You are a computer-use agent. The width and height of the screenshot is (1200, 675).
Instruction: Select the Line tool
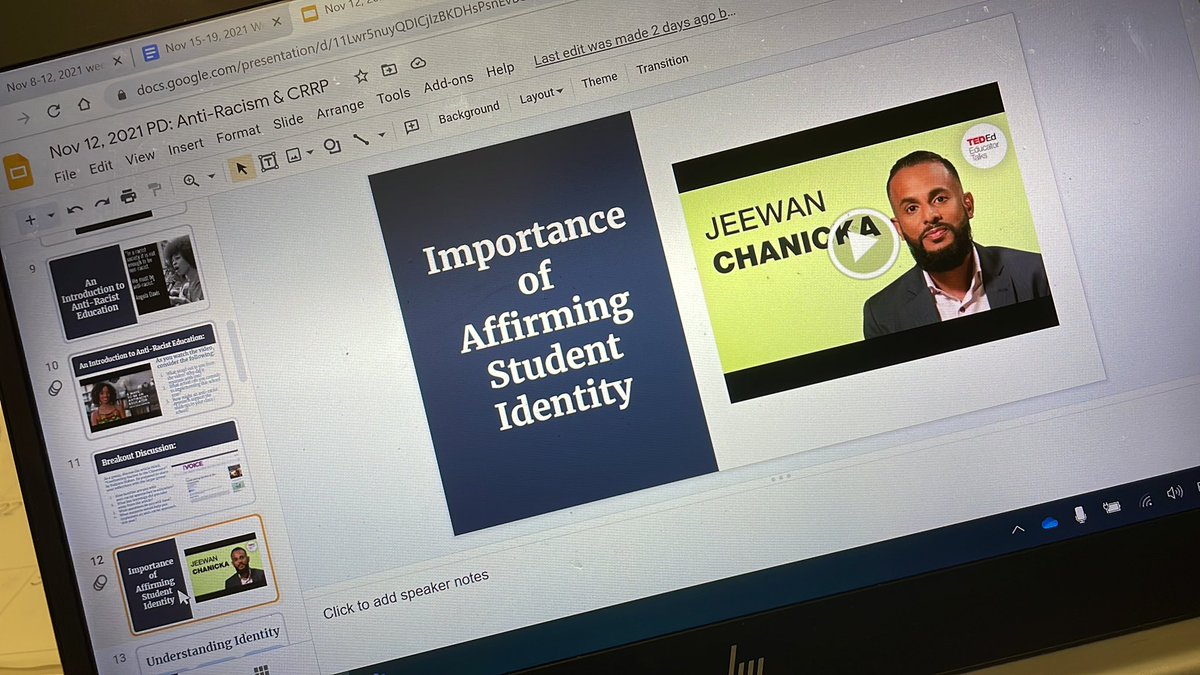[x=360, y=139]
